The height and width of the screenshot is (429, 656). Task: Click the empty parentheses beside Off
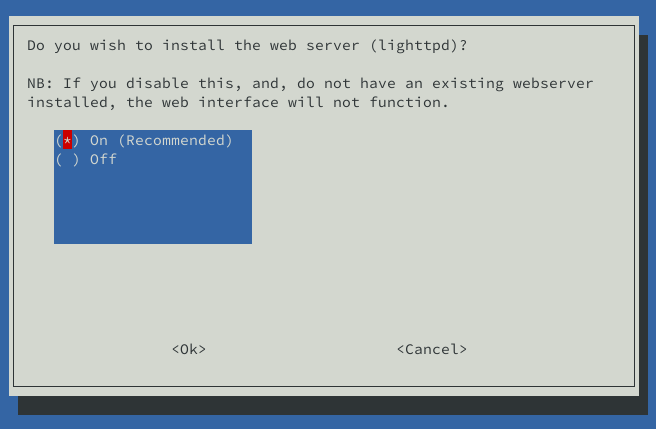coord(67,160)
